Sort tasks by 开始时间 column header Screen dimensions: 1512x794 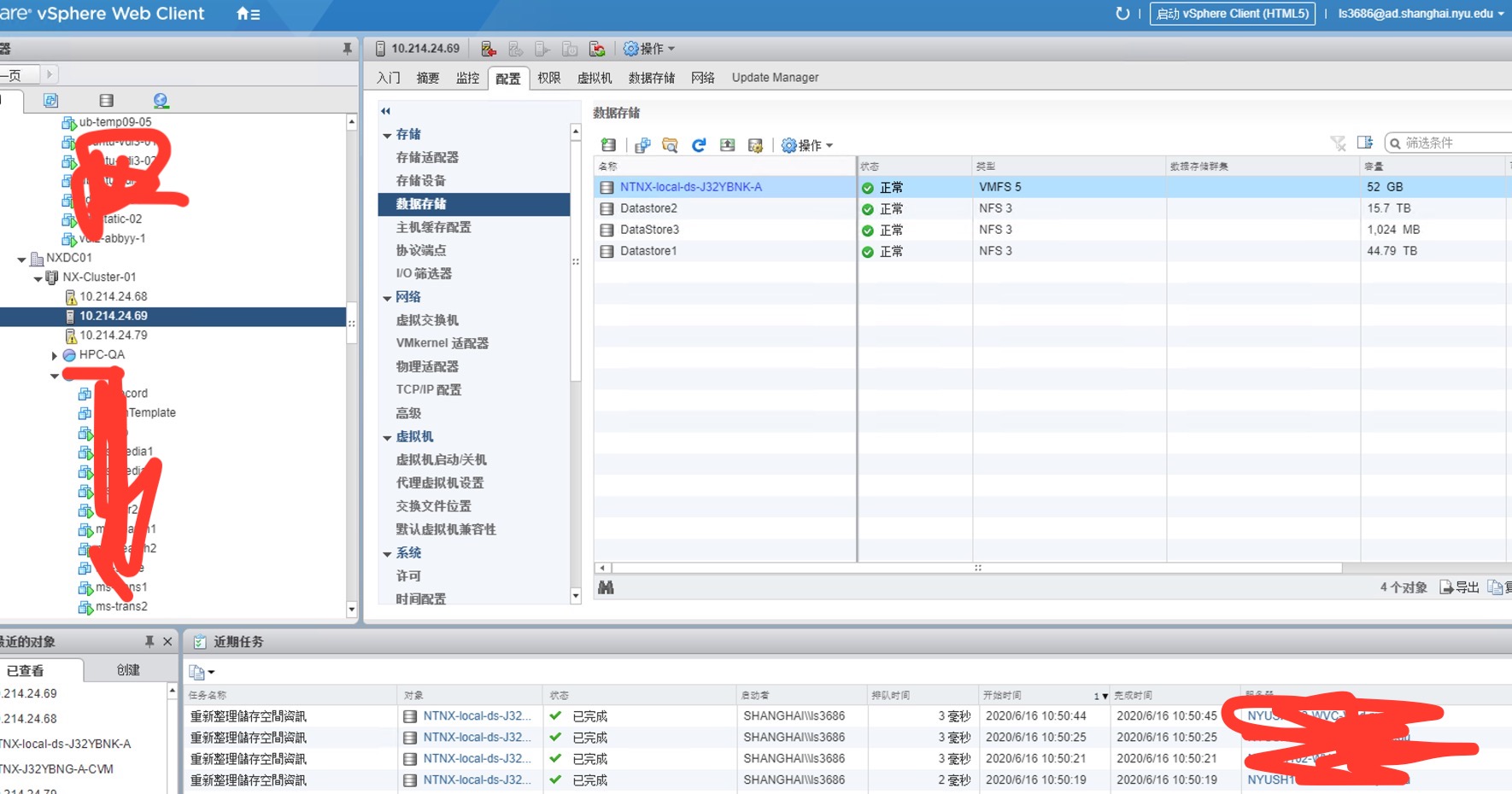(x=1044, y=696)
